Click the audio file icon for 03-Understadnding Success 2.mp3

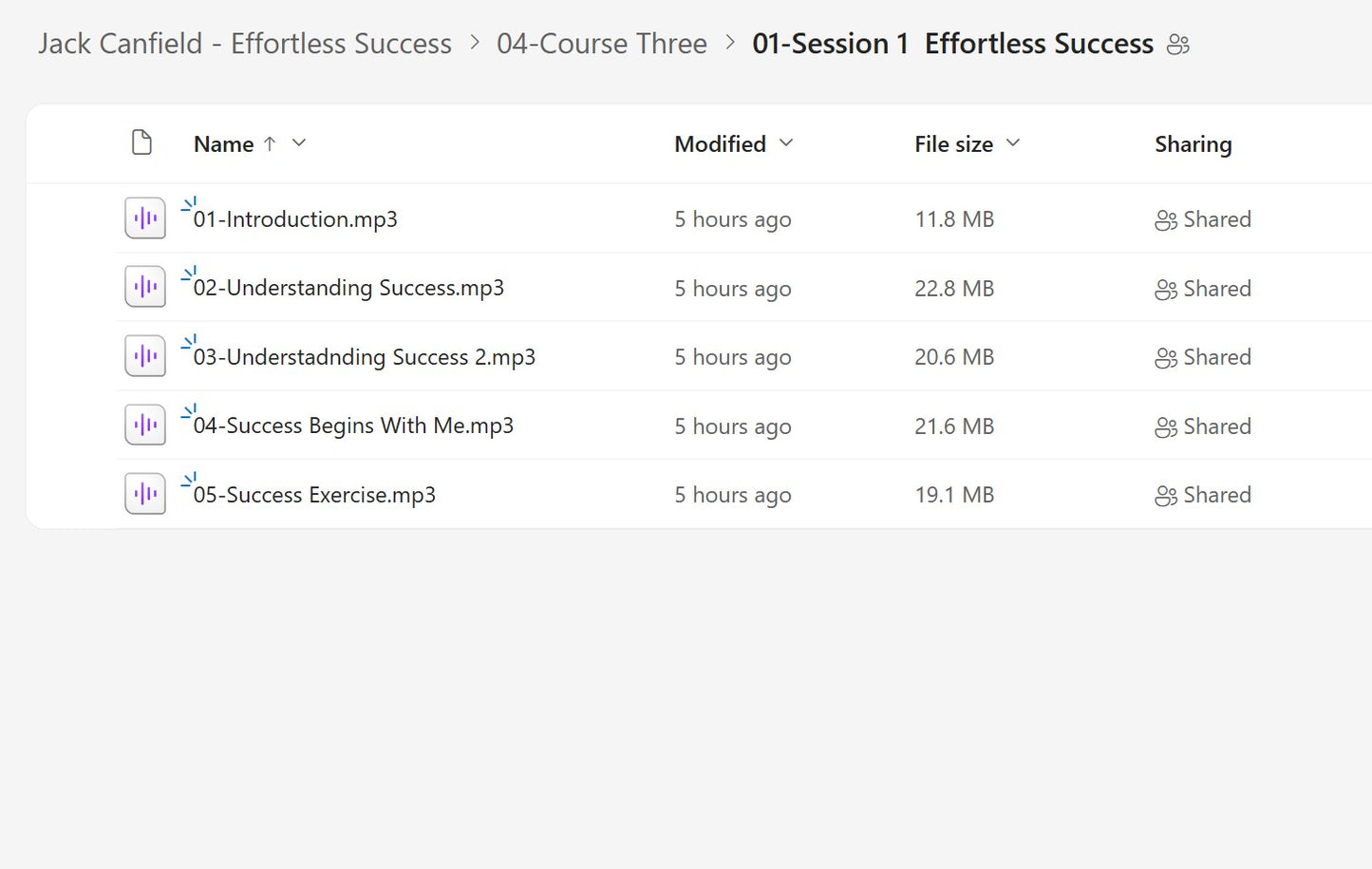(144, 355)
